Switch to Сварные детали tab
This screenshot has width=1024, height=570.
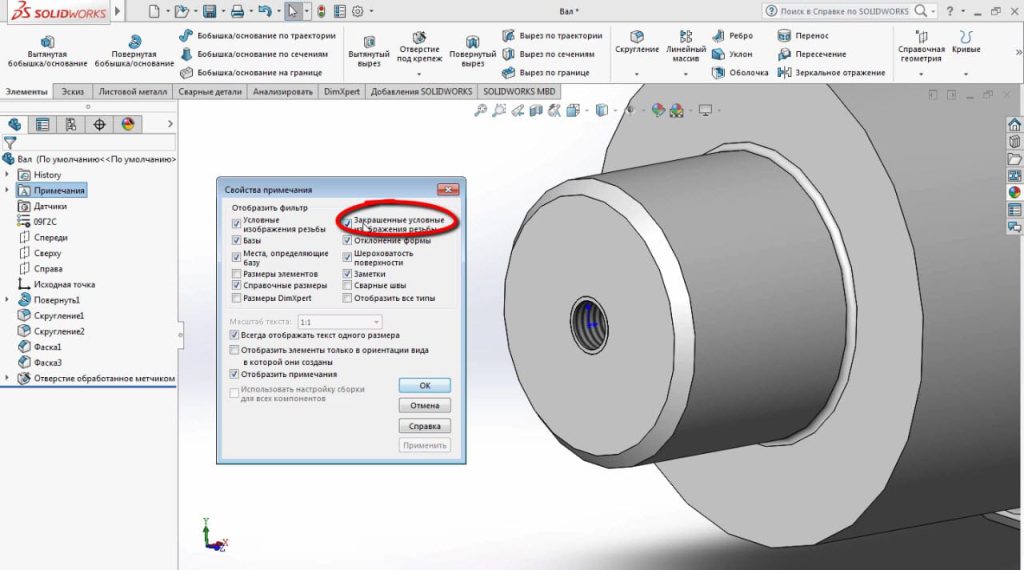tap(210, 91)
